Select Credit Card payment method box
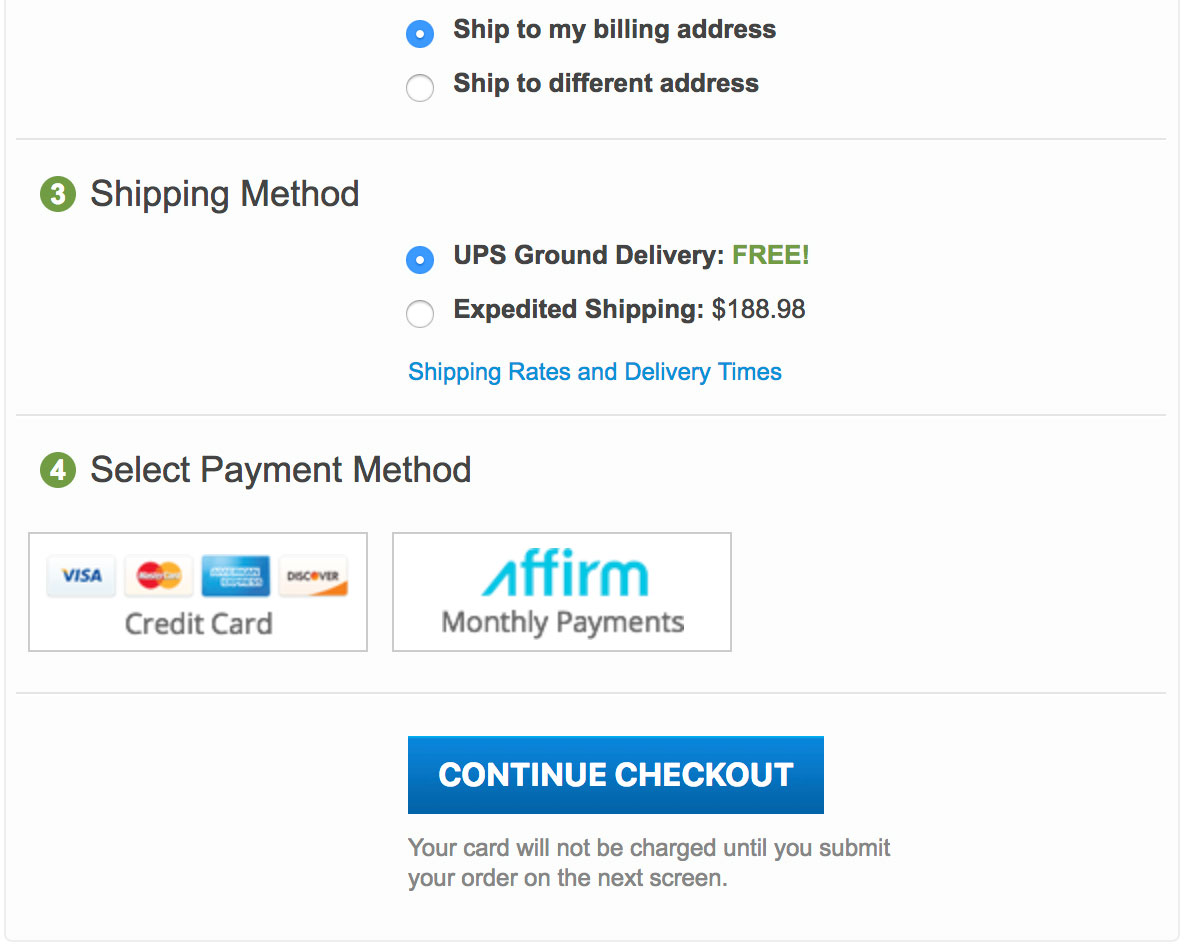 (198, 592)
